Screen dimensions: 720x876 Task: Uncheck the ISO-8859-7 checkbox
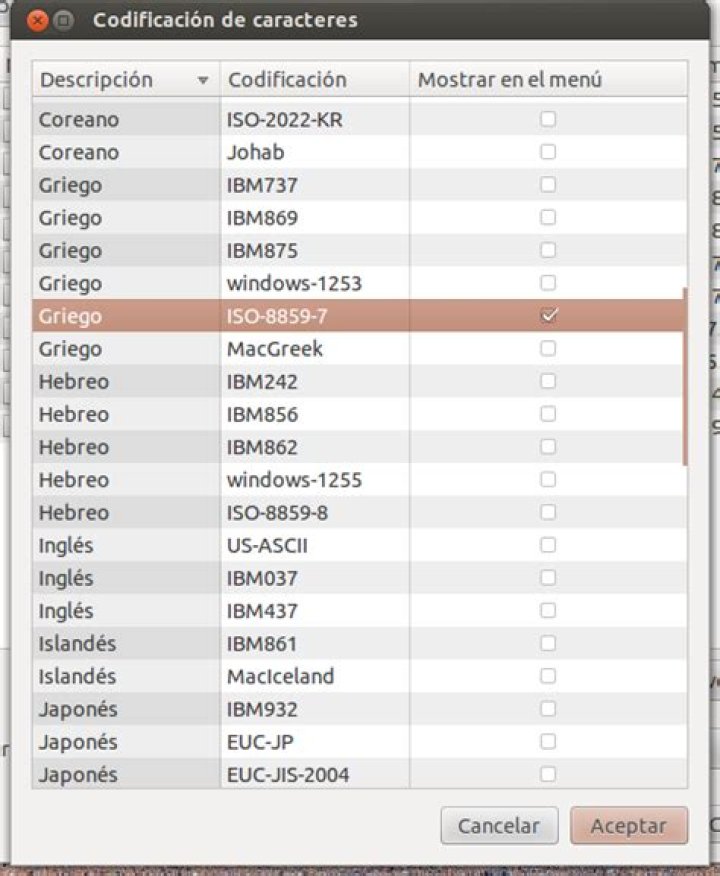click(548, 316)
